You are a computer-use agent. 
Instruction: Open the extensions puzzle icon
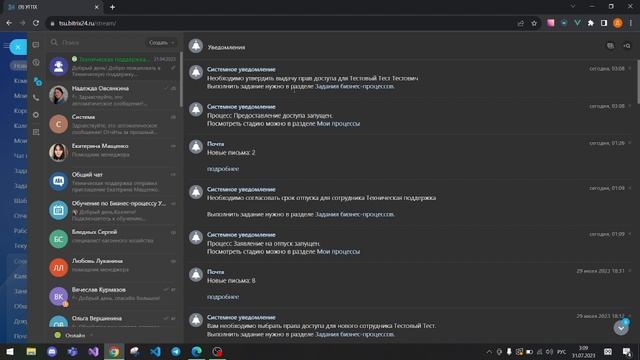[591, 23]
